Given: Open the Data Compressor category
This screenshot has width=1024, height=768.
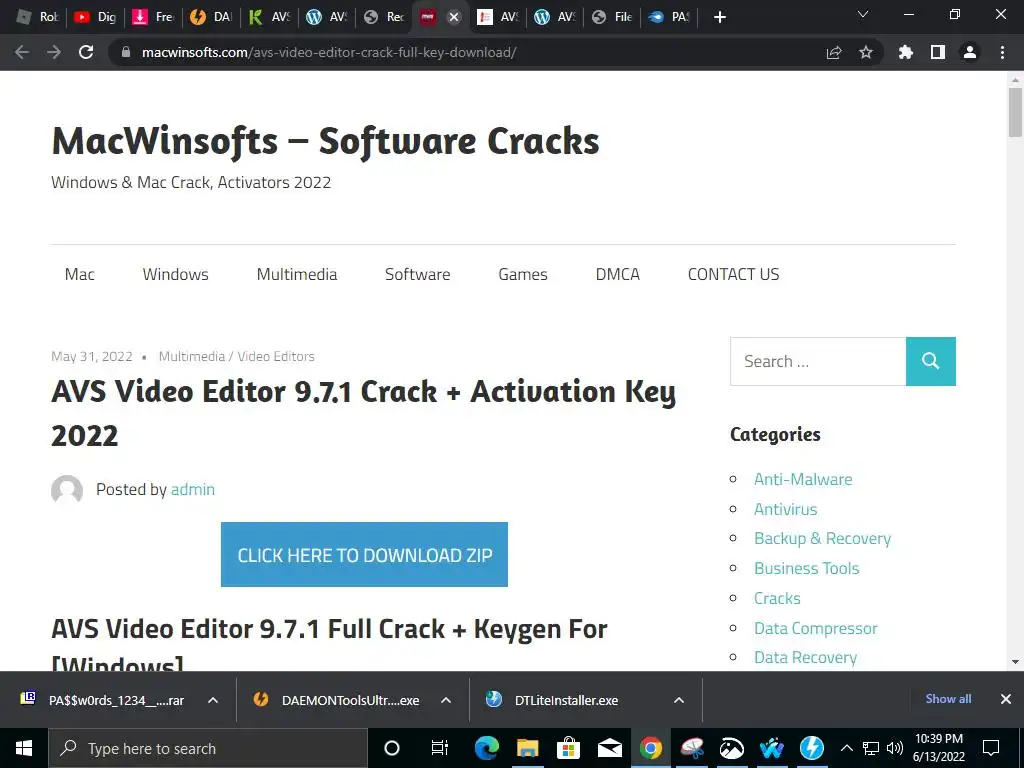Looking at the screenshot, I should pos(816,628).
